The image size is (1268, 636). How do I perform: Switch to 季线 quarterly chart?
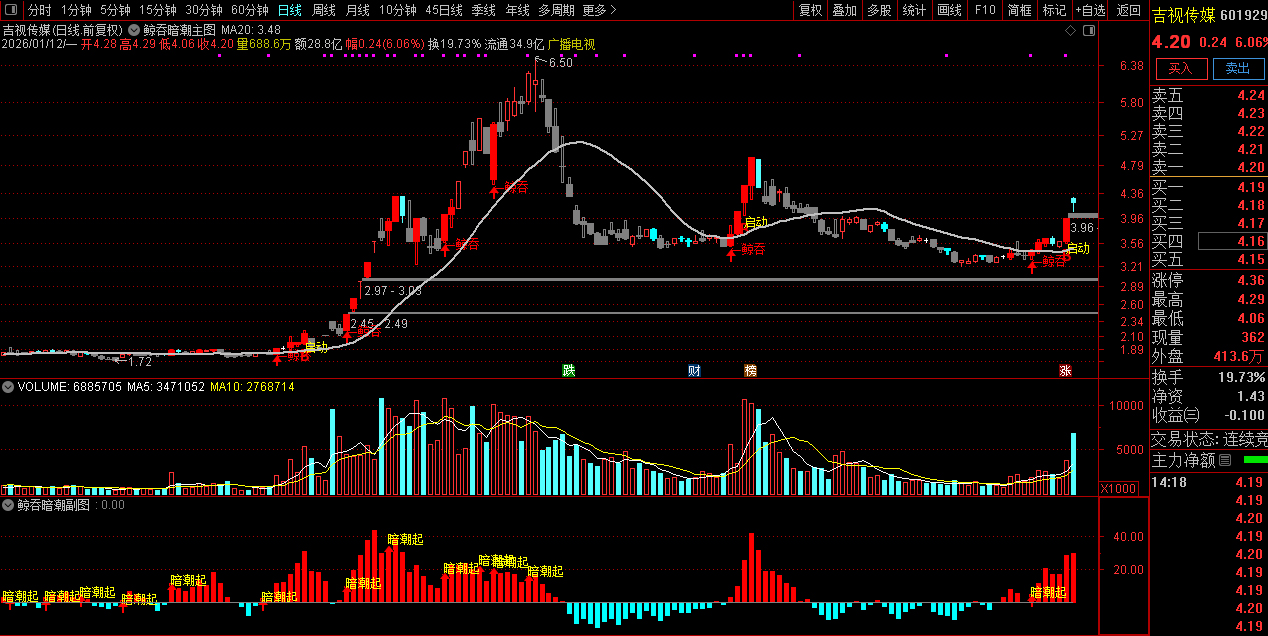coord(484,10)
